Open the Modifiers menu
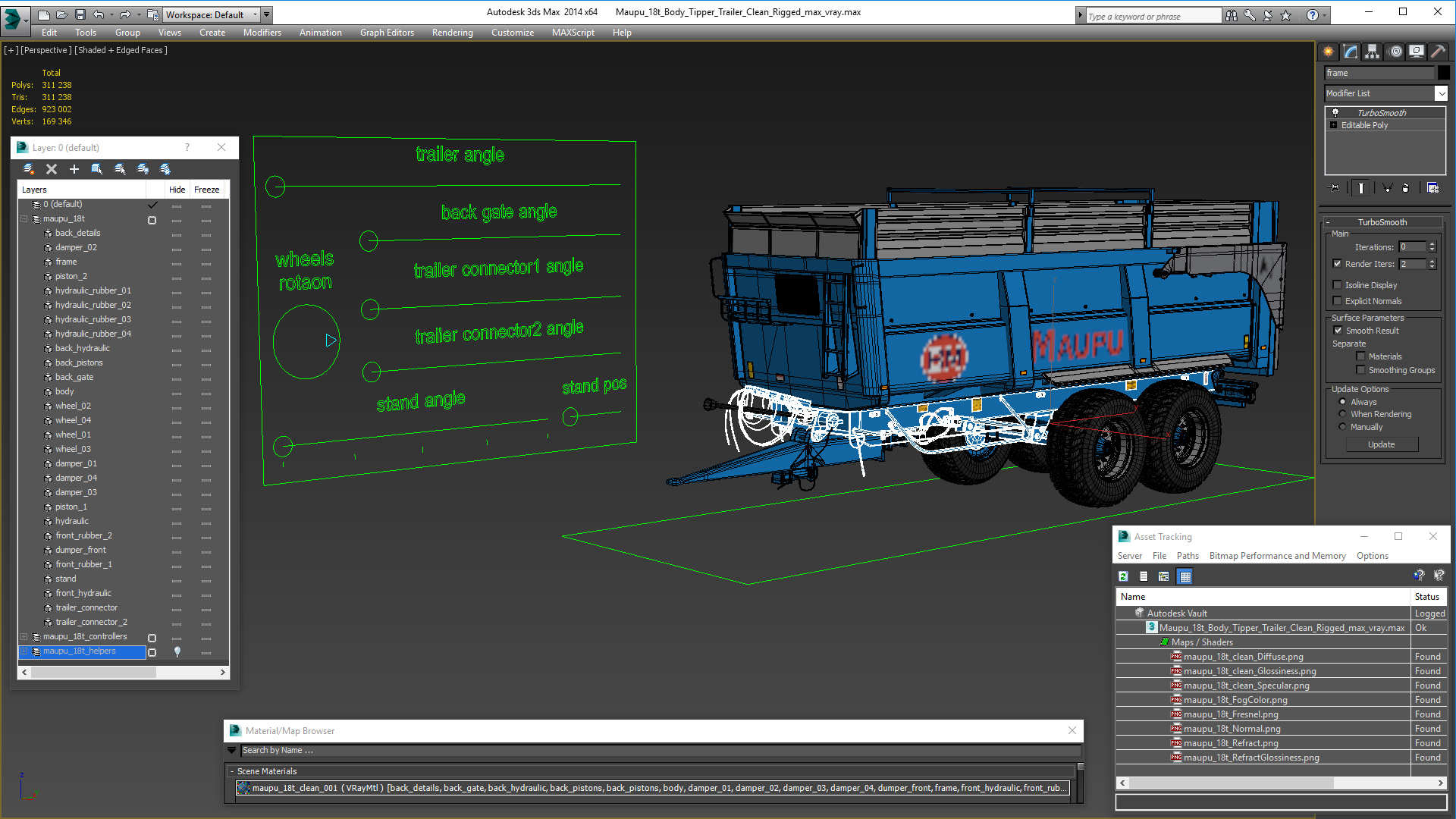The width and height of the screenshot is (1456, 819). (x=262, y=33)
